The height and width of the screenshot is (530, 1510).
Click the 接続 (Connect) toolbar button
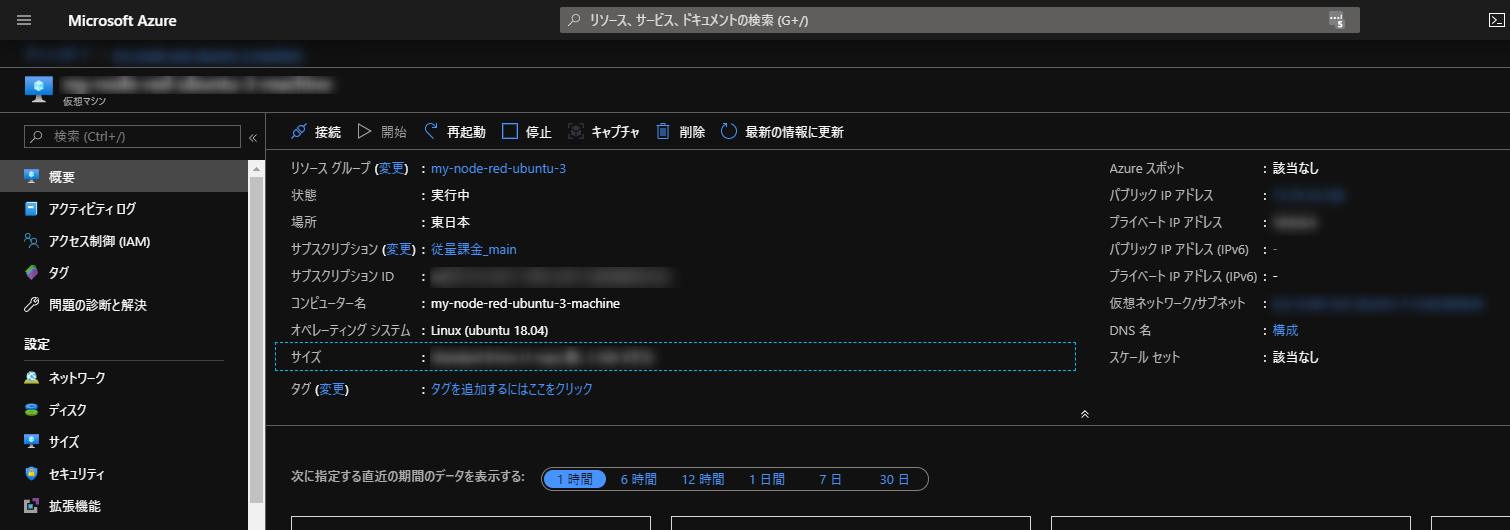click(315, 132)
